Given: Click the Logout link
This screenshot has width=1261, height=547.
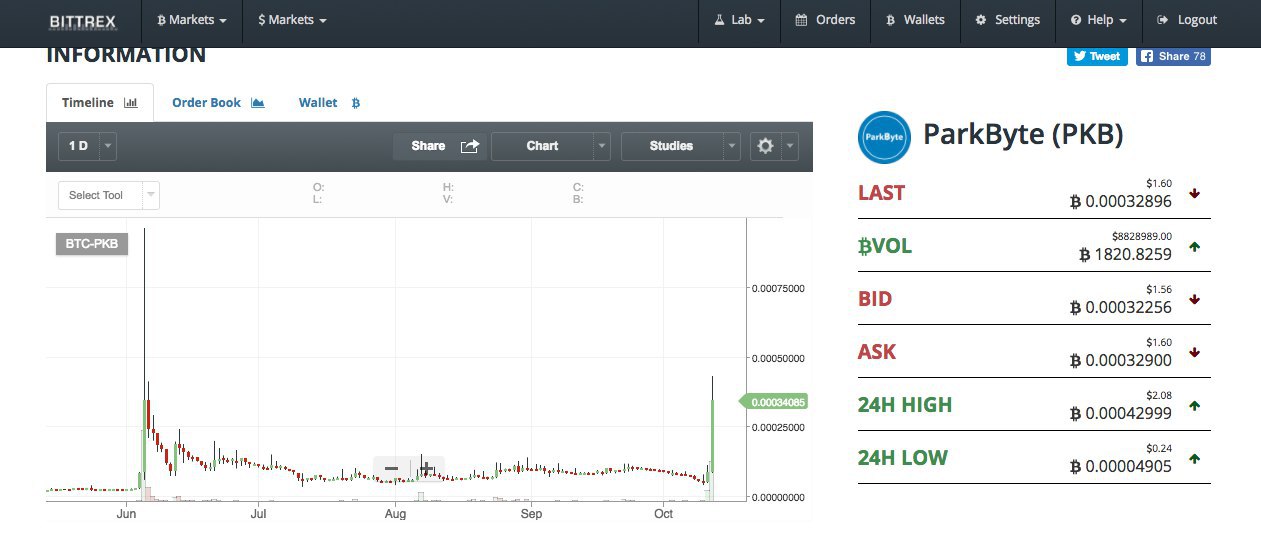Looking at the screenshot, I should 1186,20.
